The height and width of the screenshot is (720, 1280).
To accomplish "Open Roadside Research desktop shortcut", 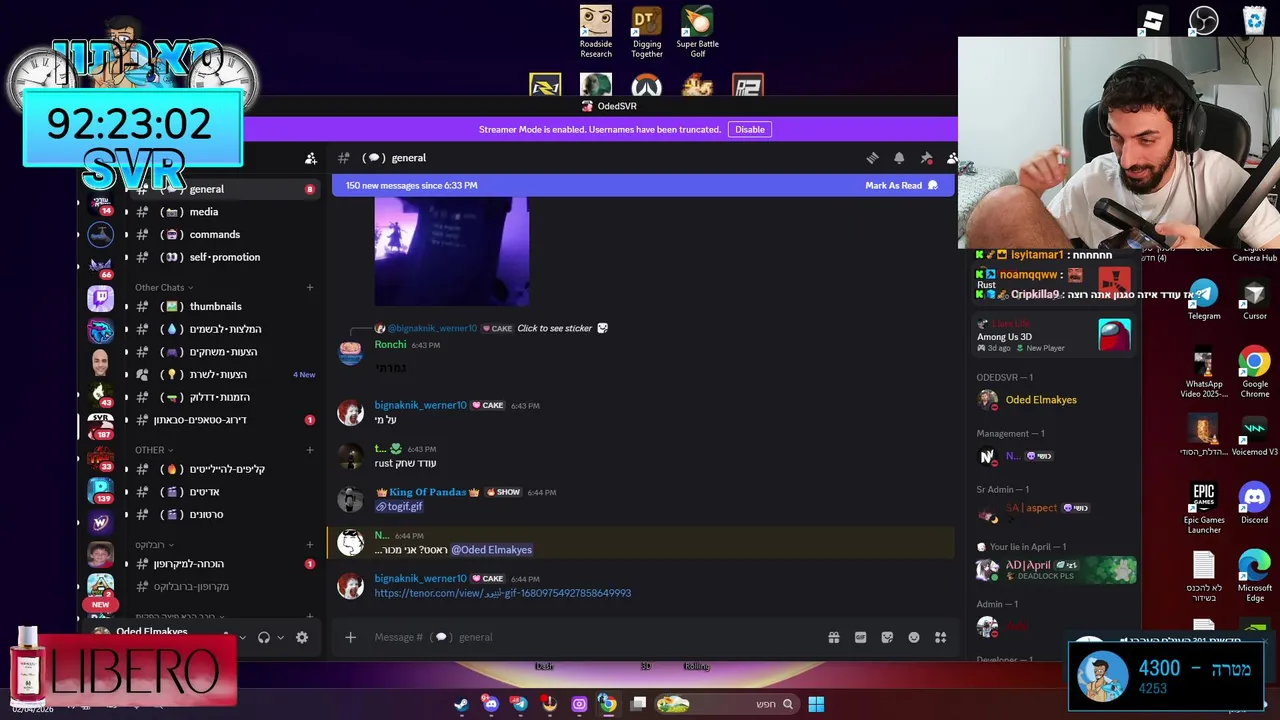I will click(596, 32).
